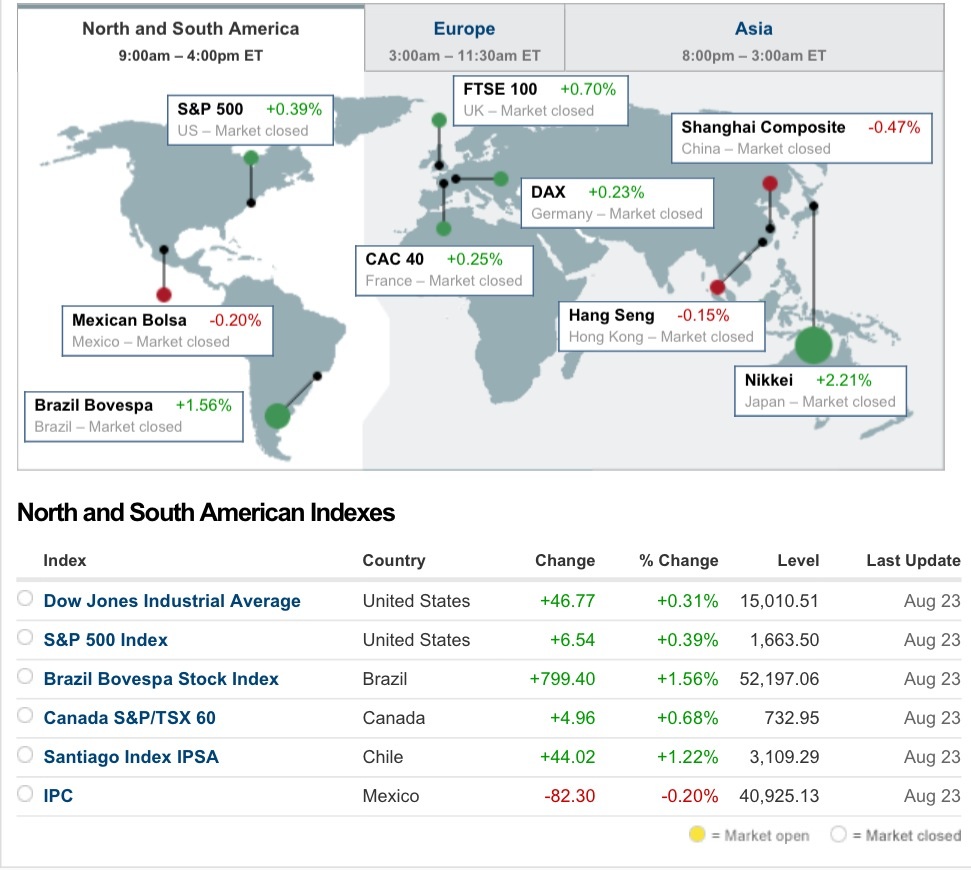The image size is (971, 870).
Task: Click the -82.30 change value
Action: (569, 796)
